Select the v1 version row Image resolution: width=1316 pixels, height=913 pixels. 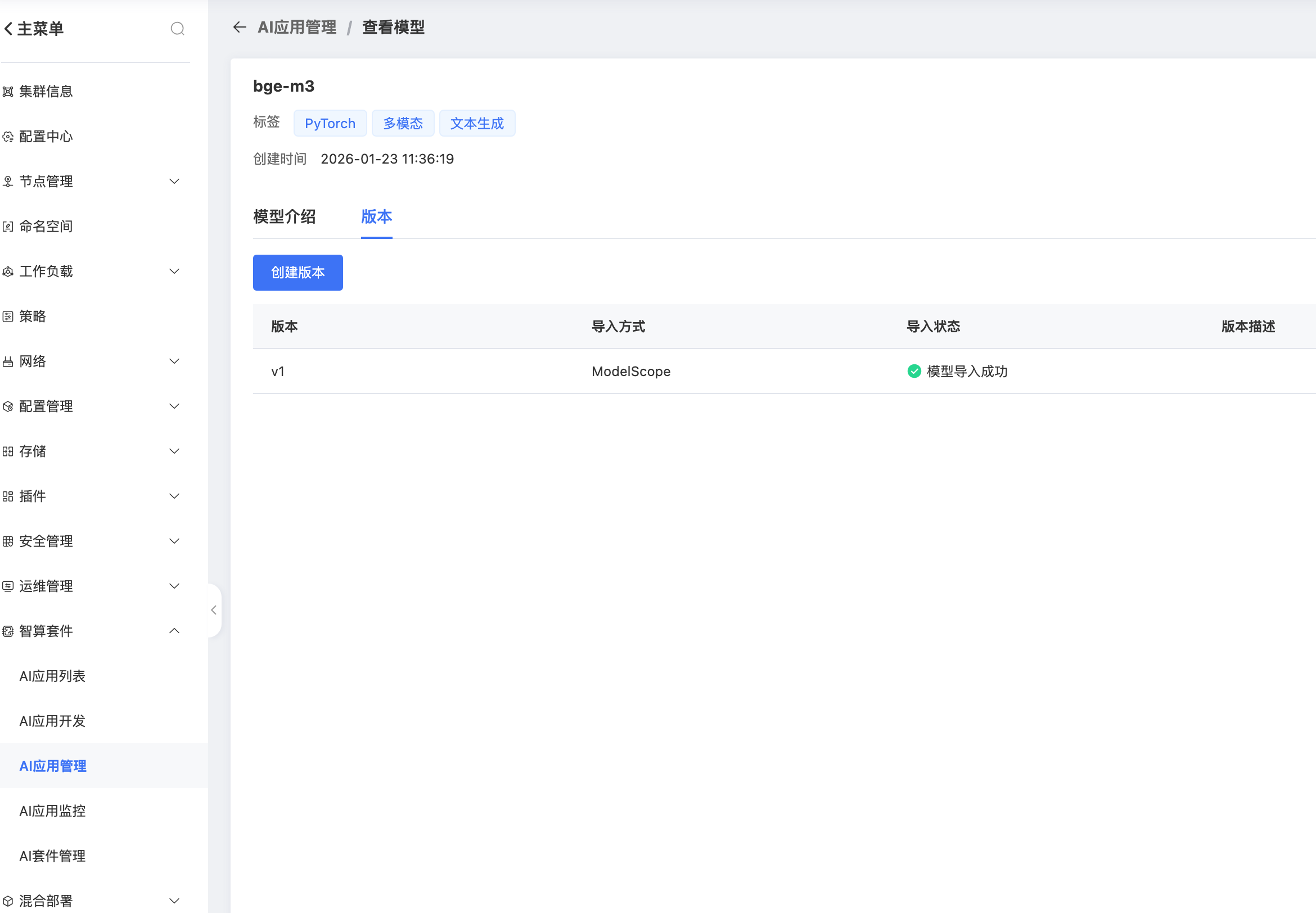(278, 371)
